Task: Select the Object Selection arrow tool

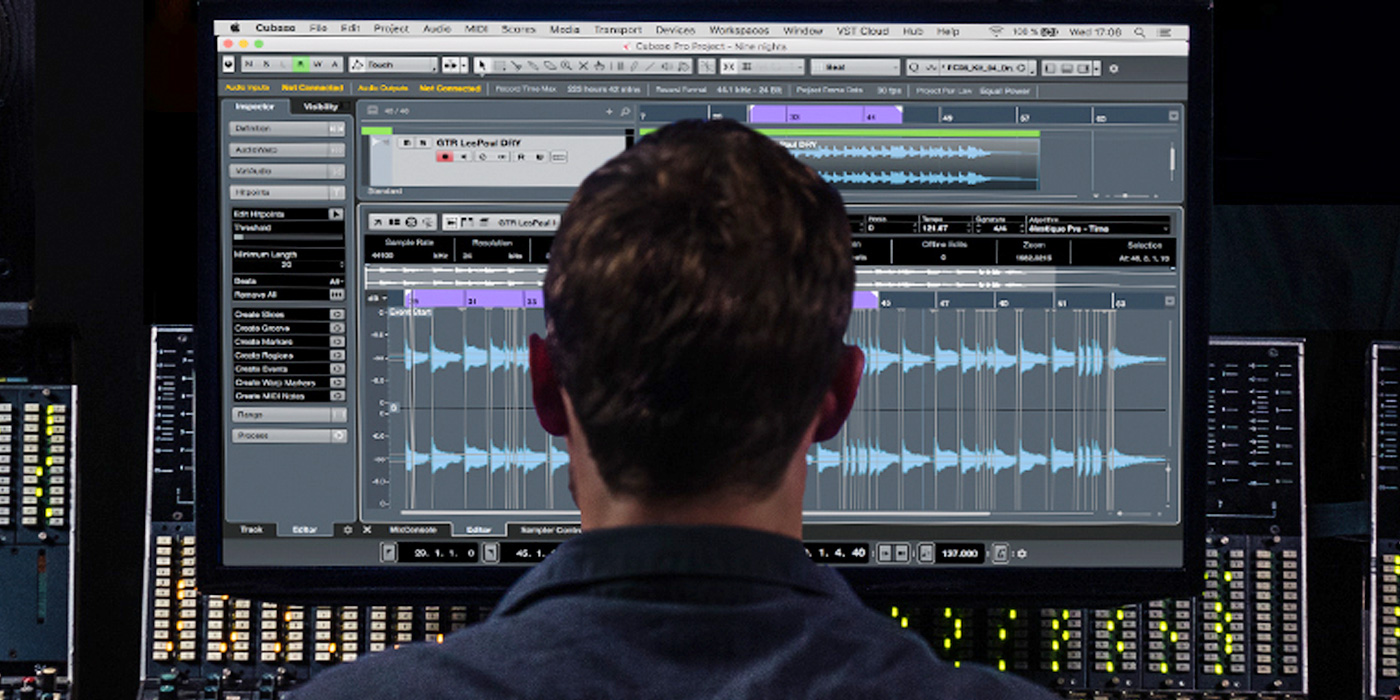Action: click(481, 65)
